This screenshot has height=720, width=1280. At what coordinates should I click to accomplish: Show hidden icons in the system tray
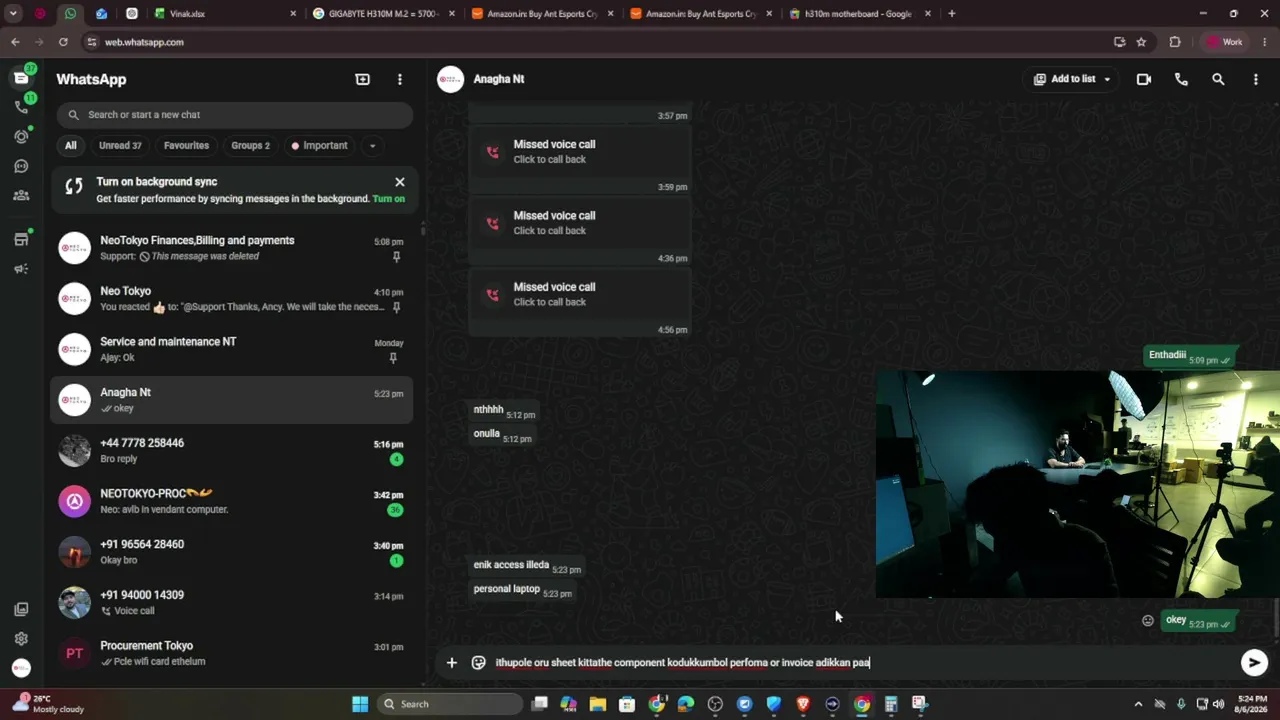[1138, 704]
